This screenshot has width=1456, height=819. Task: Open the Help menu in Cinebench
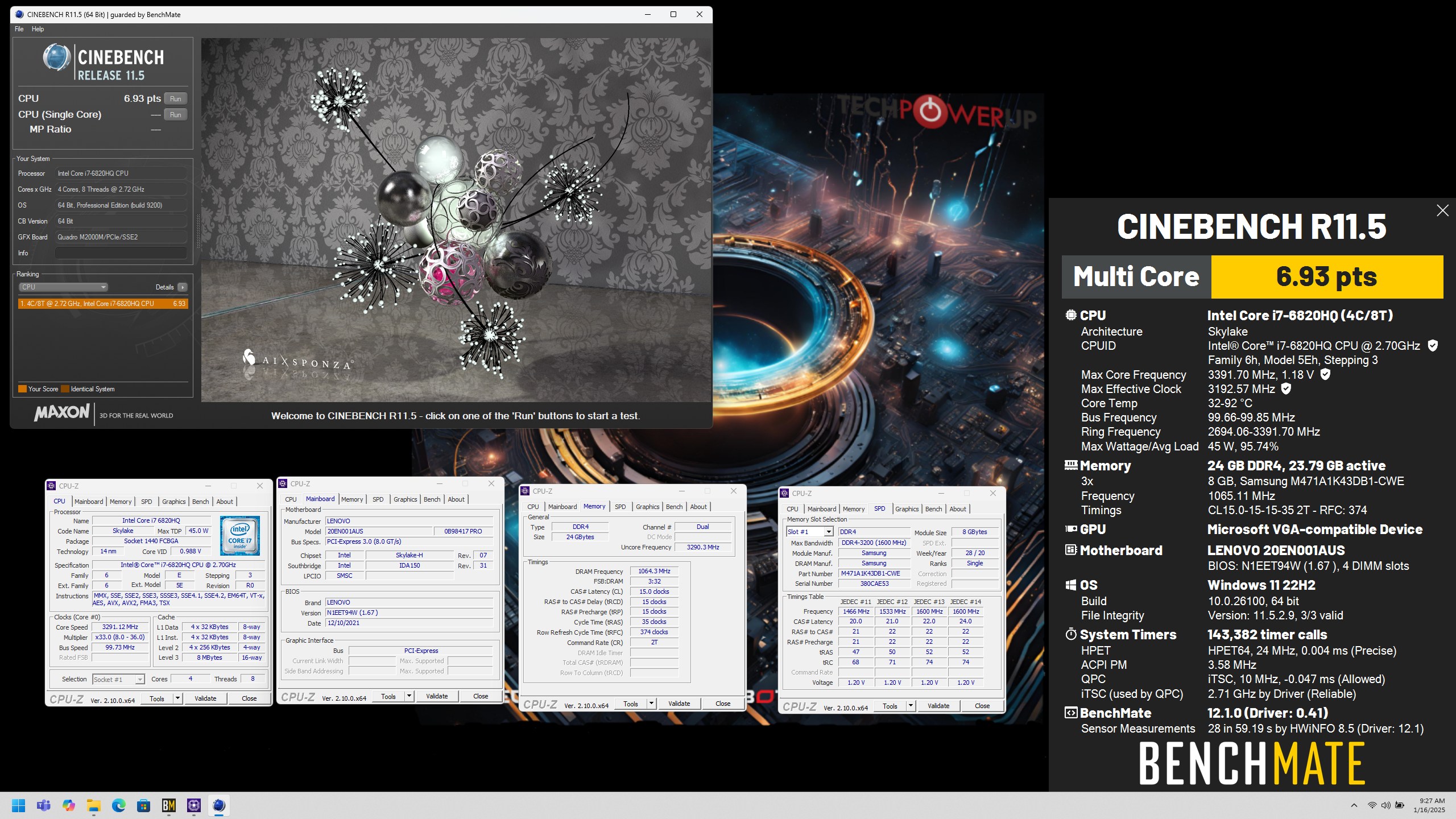point(38,29)
